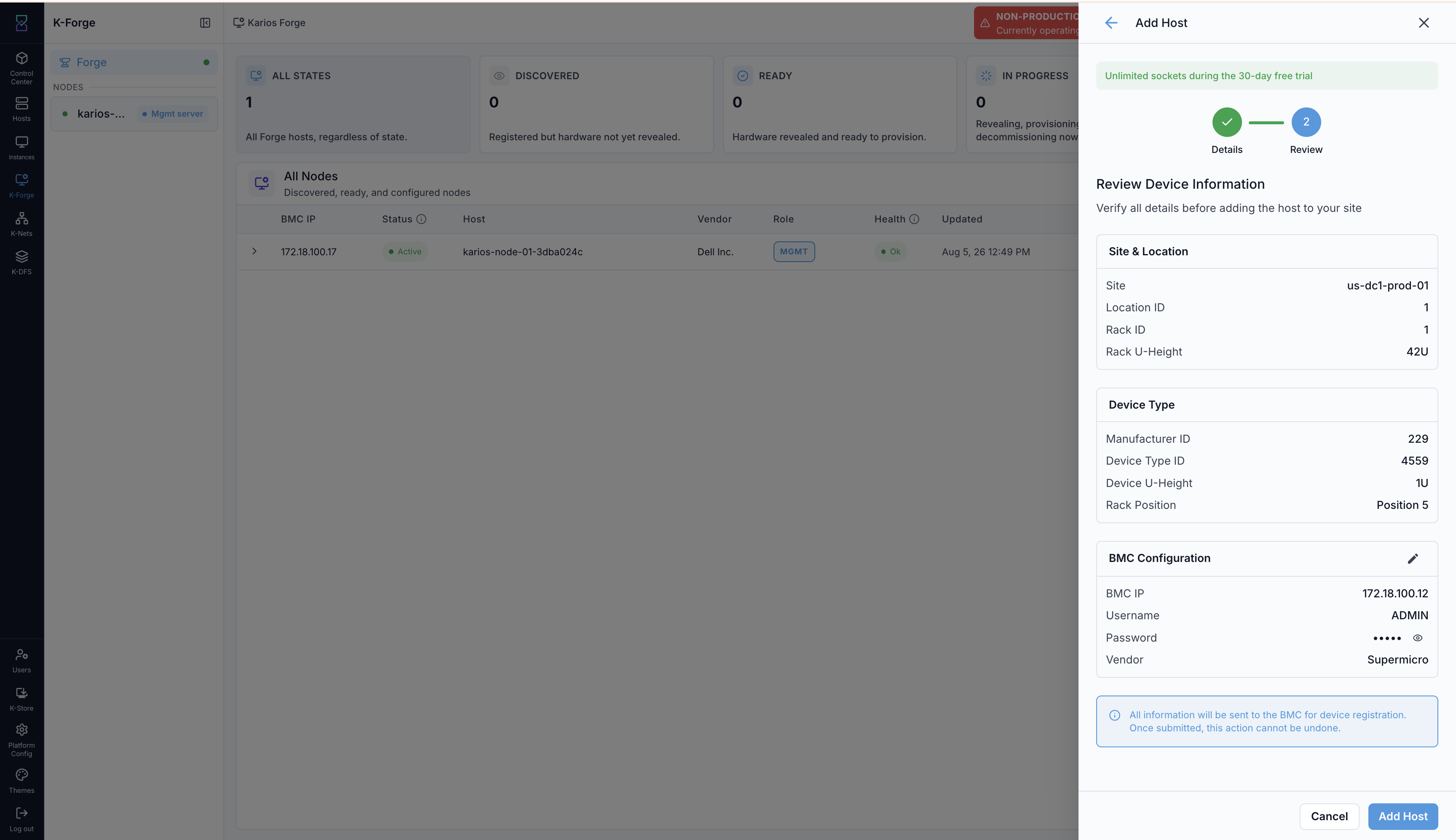The height and width of the screenshot is (840, 1456).
Task: Filter by IN PROGRESS card
Action: [1023, 104]
